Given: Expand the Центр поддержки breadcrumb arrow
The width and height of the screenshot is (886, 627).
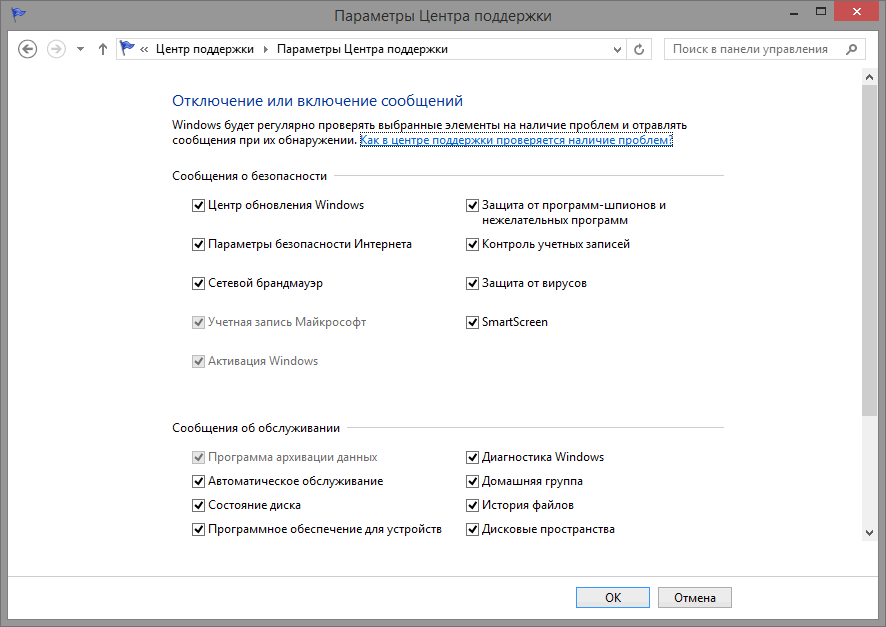Looking at the screenshot, I should pyautogui.click(x=266, y=49).
